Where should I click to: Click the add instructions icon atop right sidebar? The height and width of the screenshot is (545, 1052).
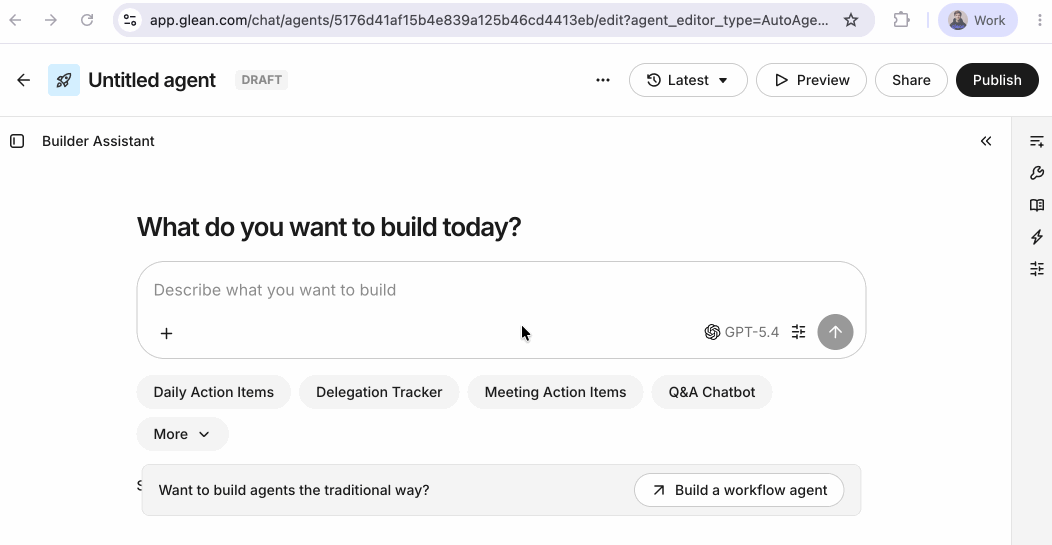1037,141
